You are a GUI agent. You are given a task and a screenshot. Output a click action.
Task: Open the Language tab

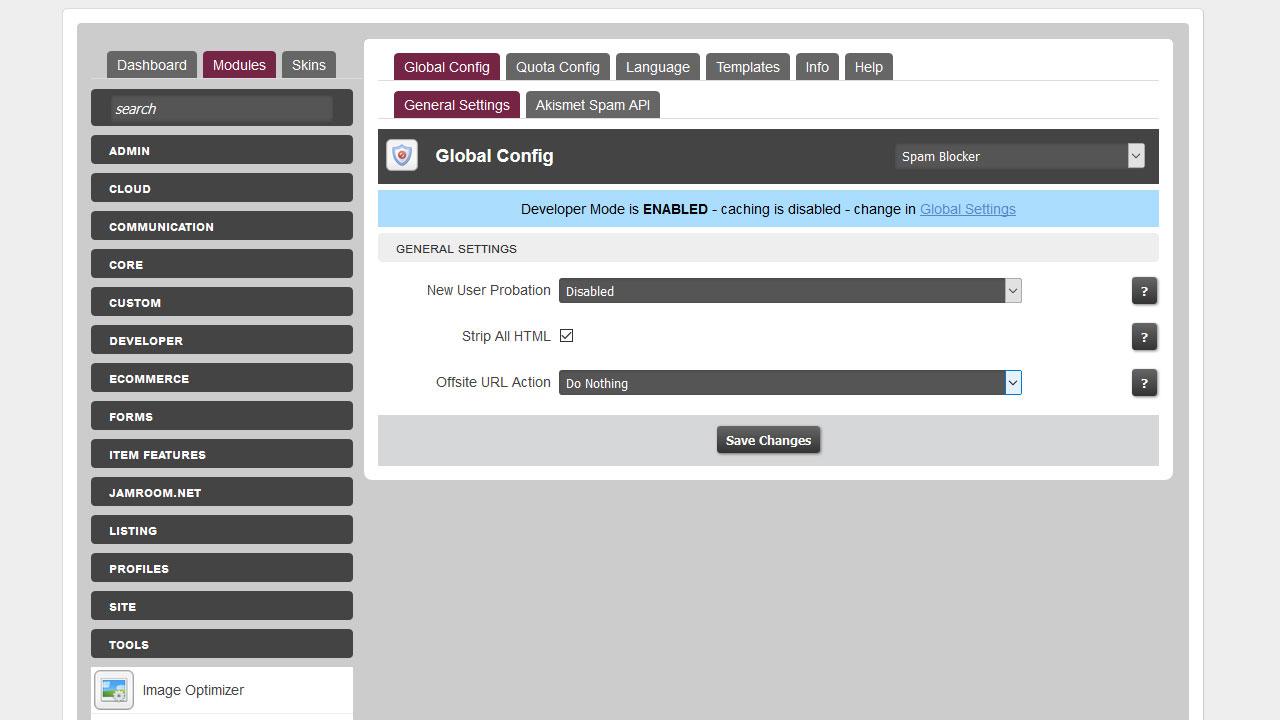coord(658,67)
